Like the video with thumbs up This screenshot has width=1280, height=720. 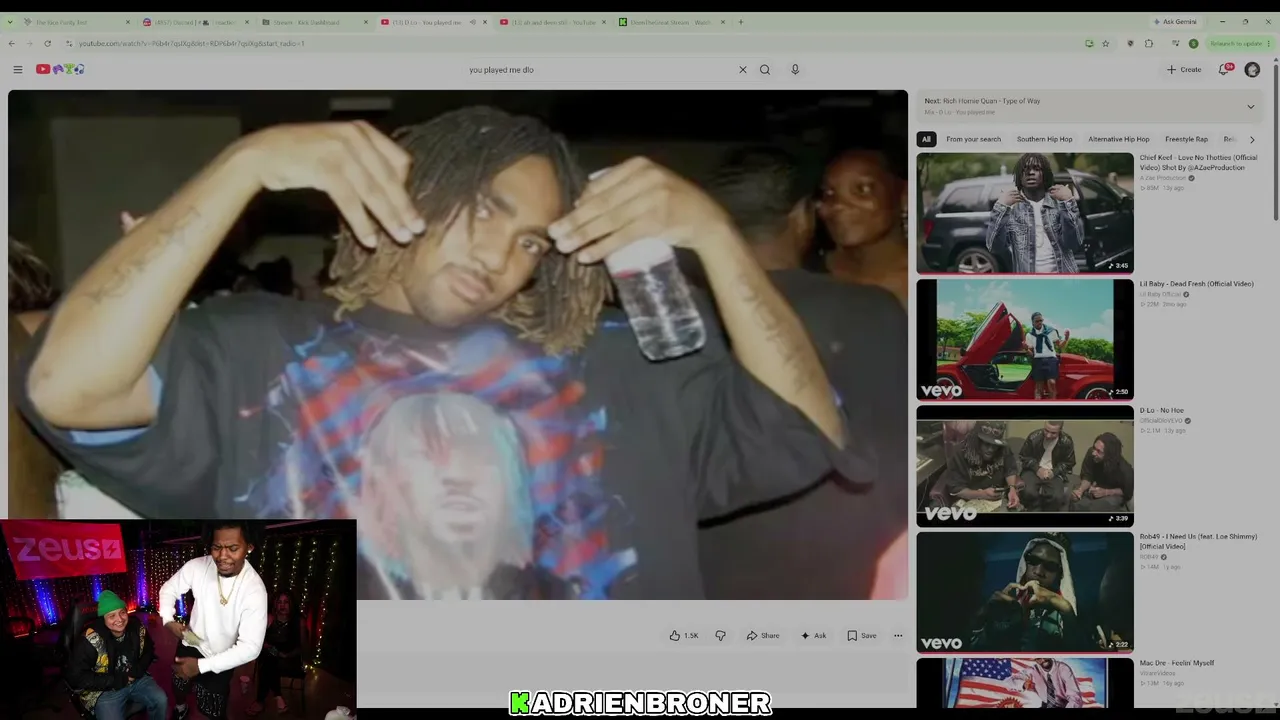(684, 635)
